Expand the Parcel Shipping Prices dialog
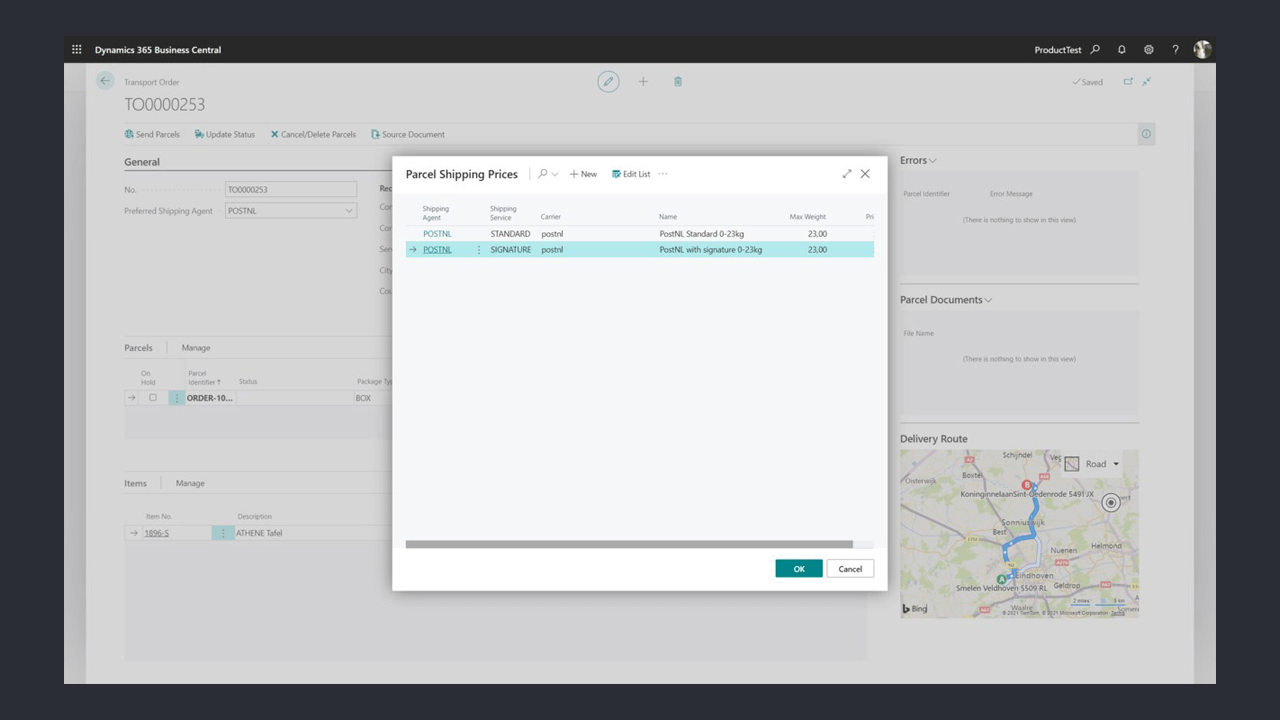Image resolution: width=1280 pixels, height=720 pixels. coord(847,174)
